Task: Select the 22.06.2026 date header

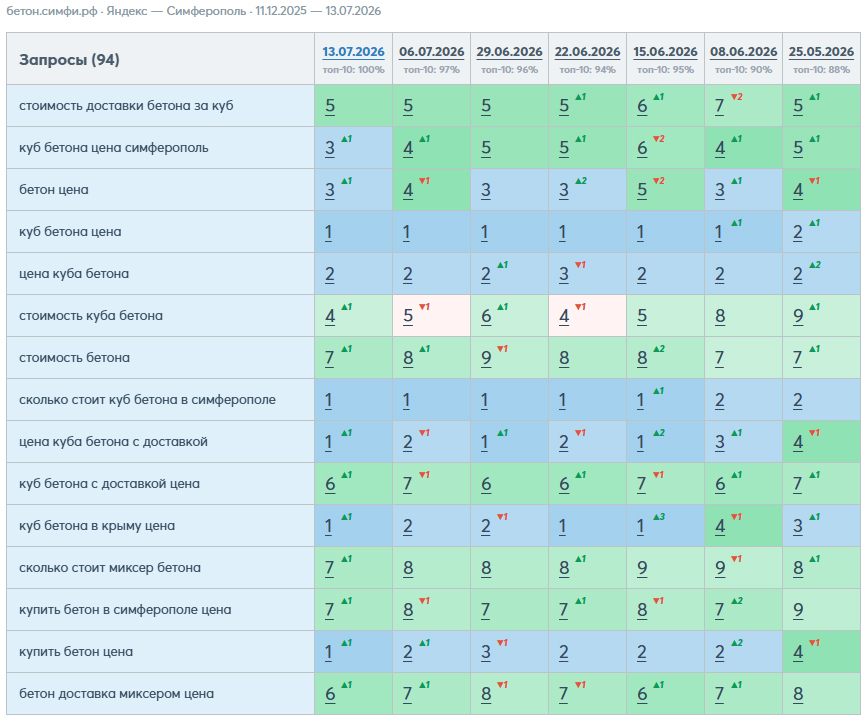Action: [x=587, y=52]
